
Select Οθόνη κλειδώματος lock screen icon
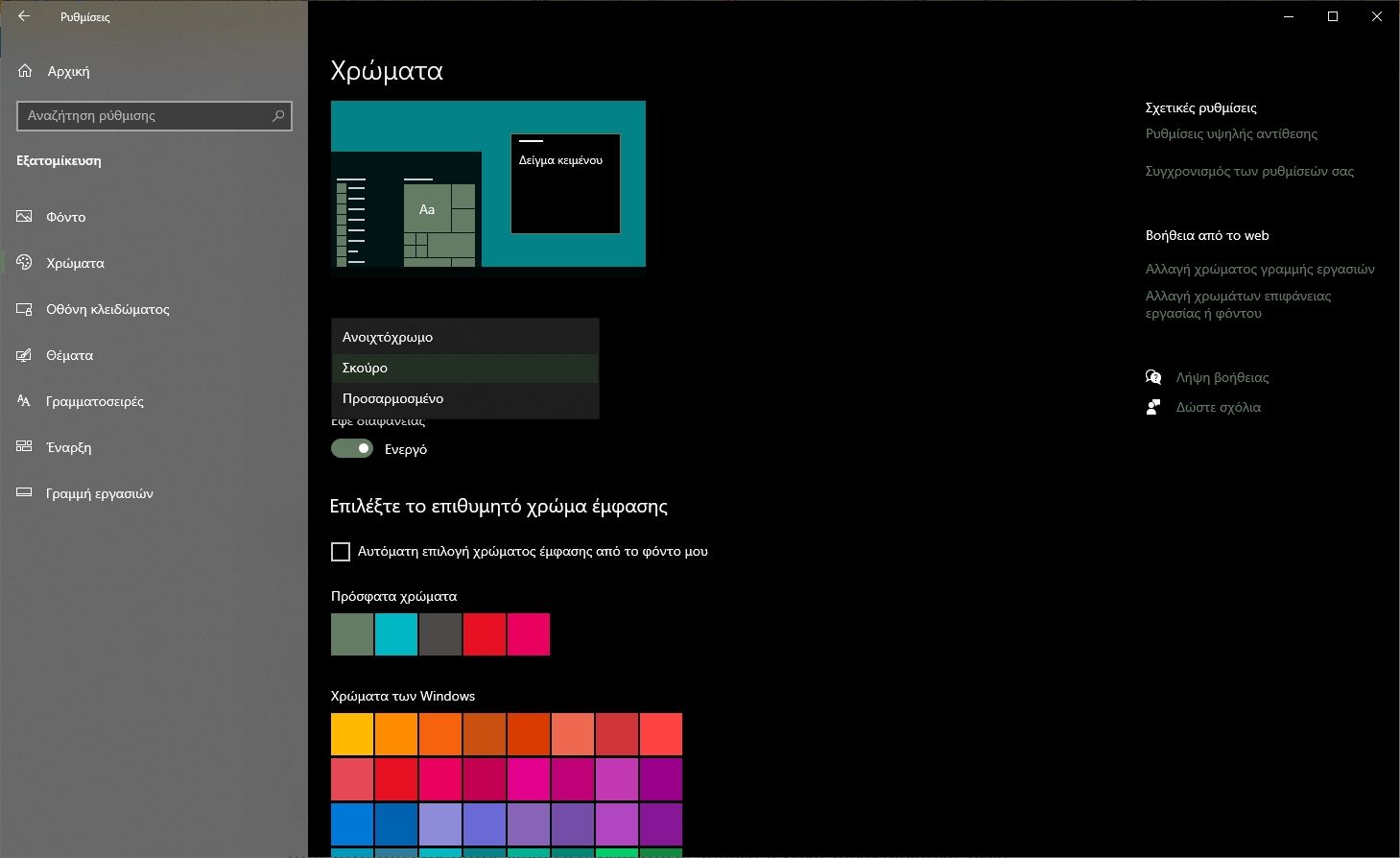pos(25,309)
